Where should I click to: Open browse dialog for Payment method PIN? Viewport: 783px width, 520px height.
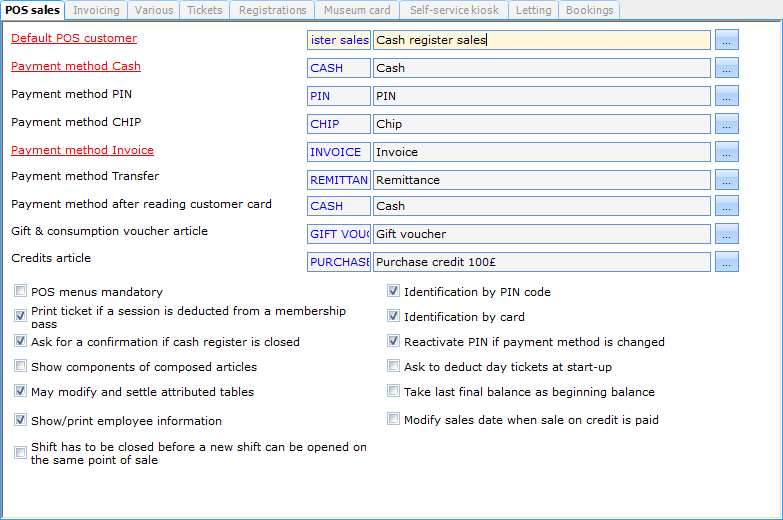tap(727, 96)
